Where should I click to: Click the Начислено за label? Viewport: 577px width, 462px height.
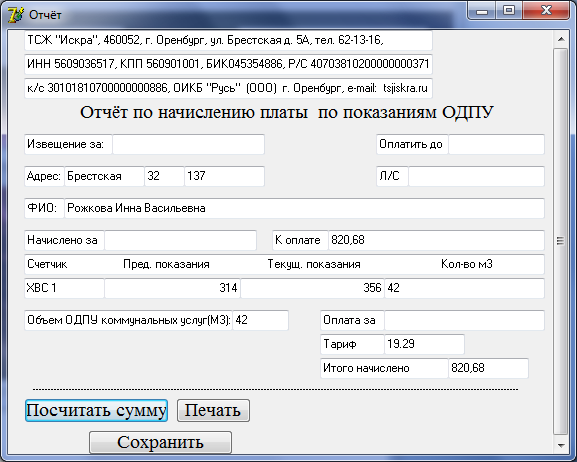coord(64,240)
